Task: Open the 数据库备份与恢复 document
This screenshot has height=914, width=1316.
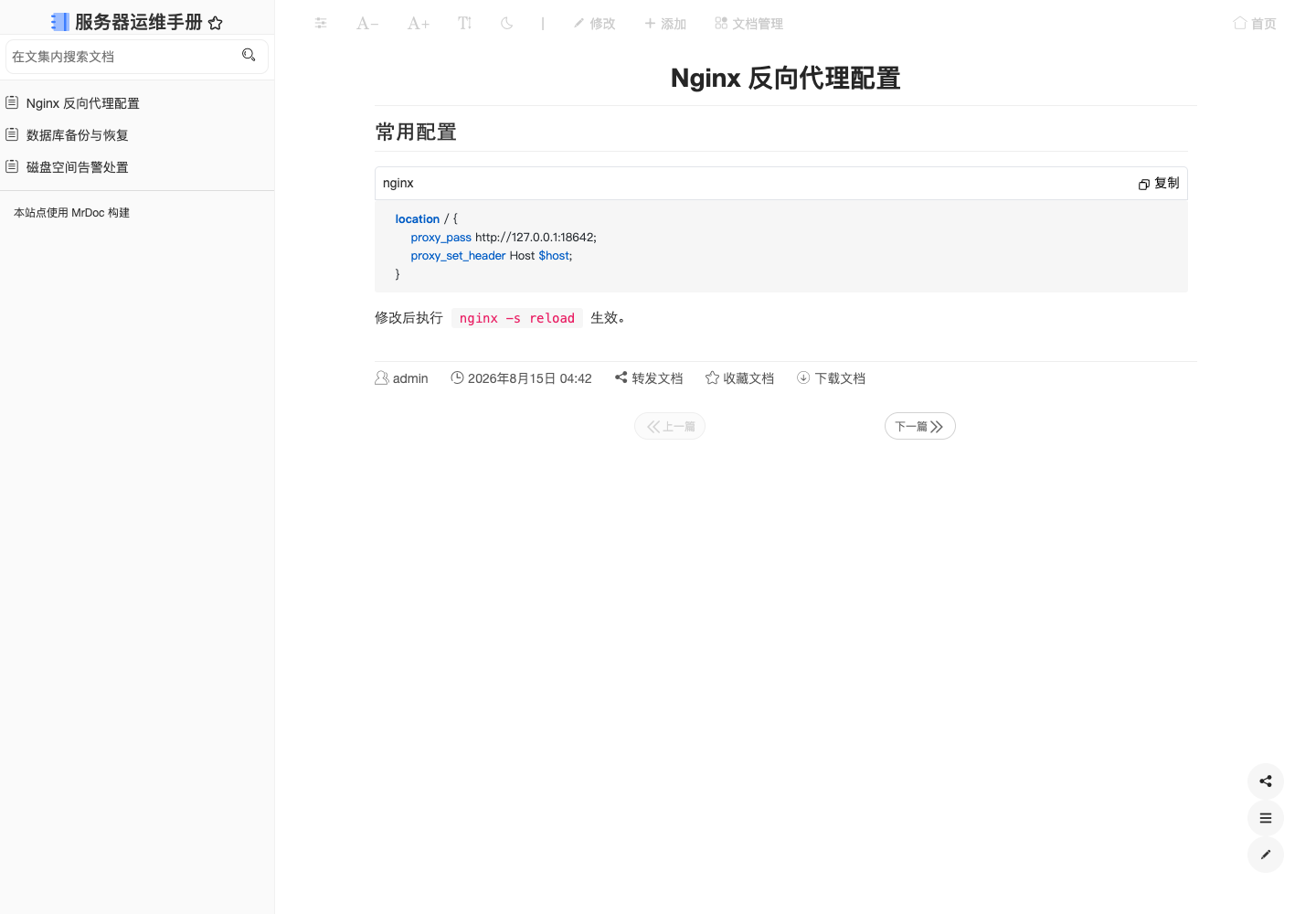Action: (78, 135)
